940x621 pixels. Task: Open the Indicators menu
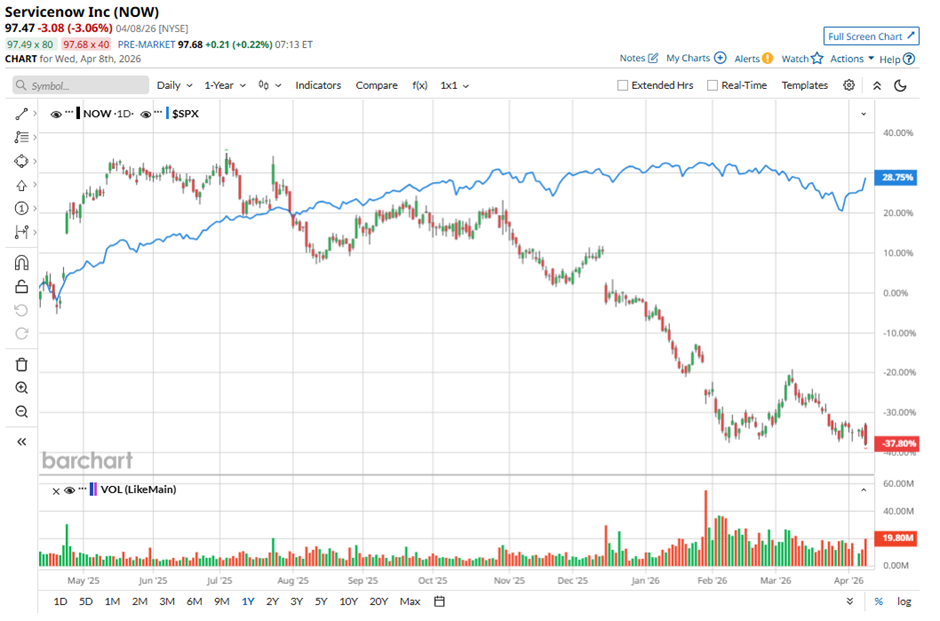(x=318, y=86)
